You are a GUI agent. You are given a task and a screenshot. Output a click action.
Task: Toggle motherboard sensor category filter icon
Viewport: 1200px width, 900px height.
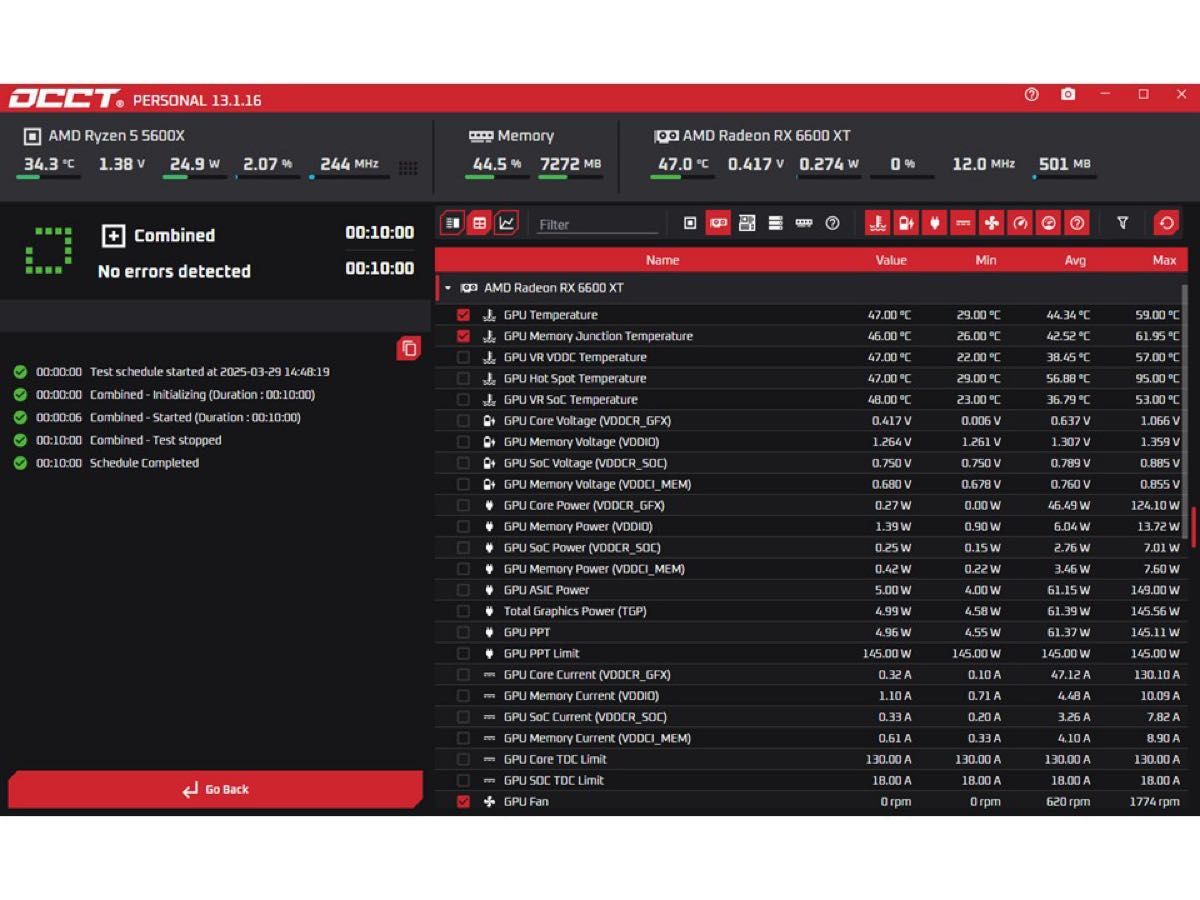[747, 223]
